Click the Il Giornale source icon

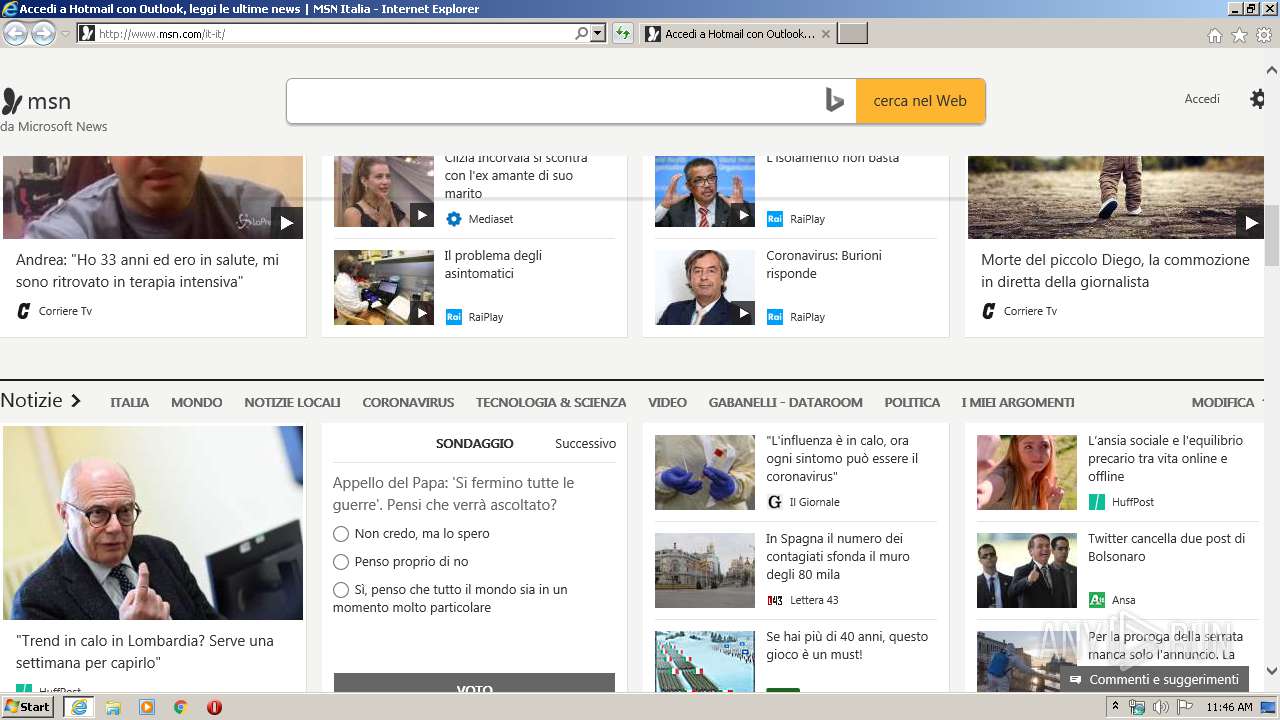point(774,502)
